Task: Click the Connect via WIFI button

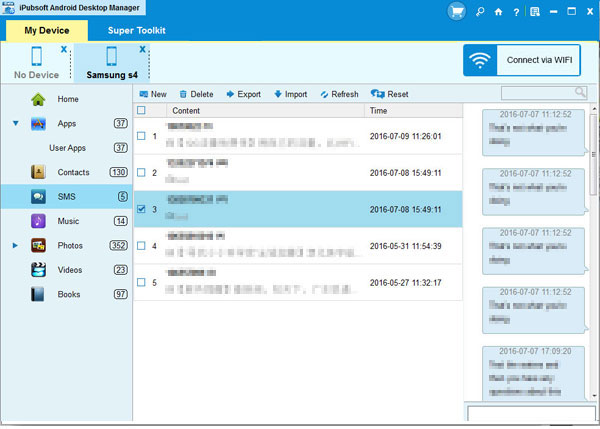Action: tap(522, 60)
